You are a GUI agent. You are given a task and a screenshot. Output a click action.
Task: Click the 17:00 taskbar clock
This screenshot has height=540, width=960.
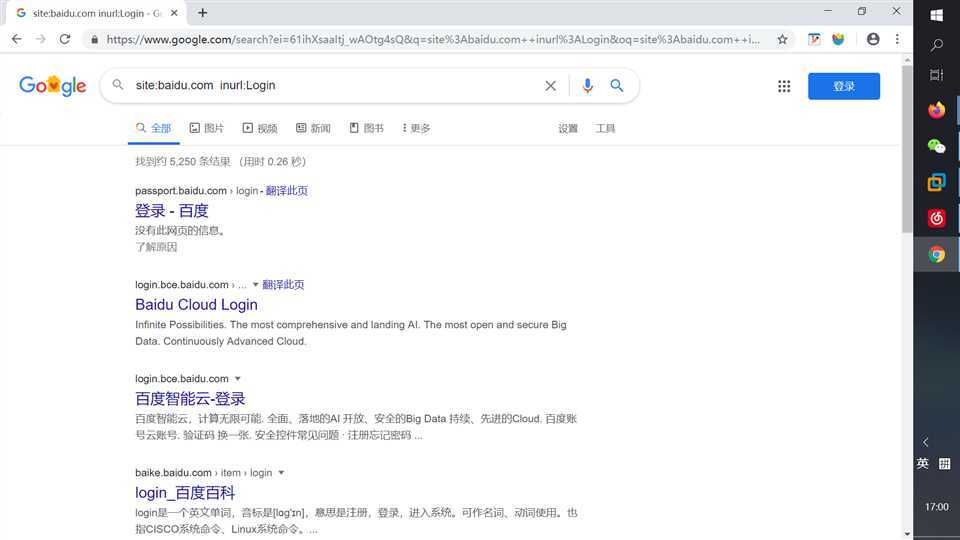point(937,507)
